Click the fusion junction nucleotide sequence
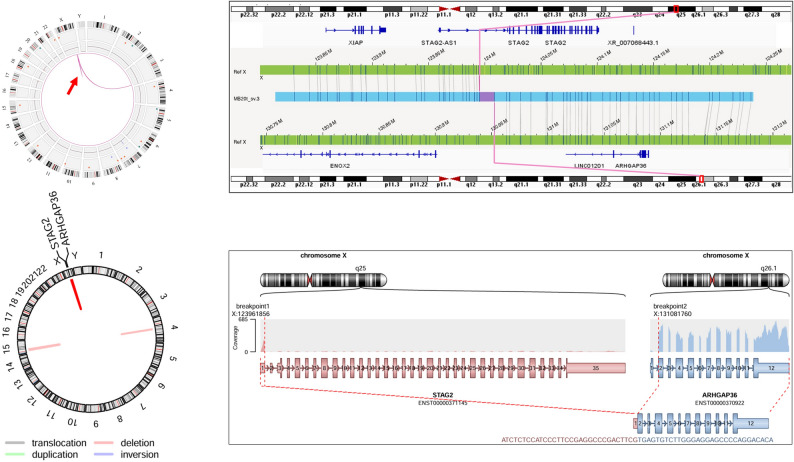 click(638, 440)
